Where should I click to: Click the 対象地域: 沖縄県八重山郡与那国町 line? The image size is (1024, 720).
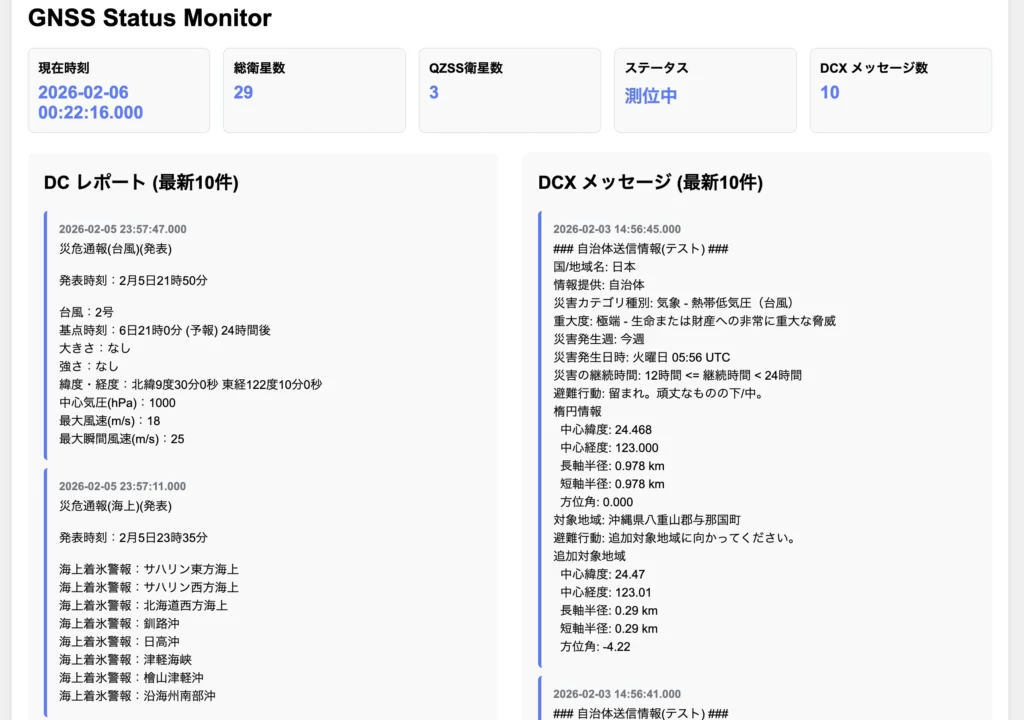coord(646,520)
